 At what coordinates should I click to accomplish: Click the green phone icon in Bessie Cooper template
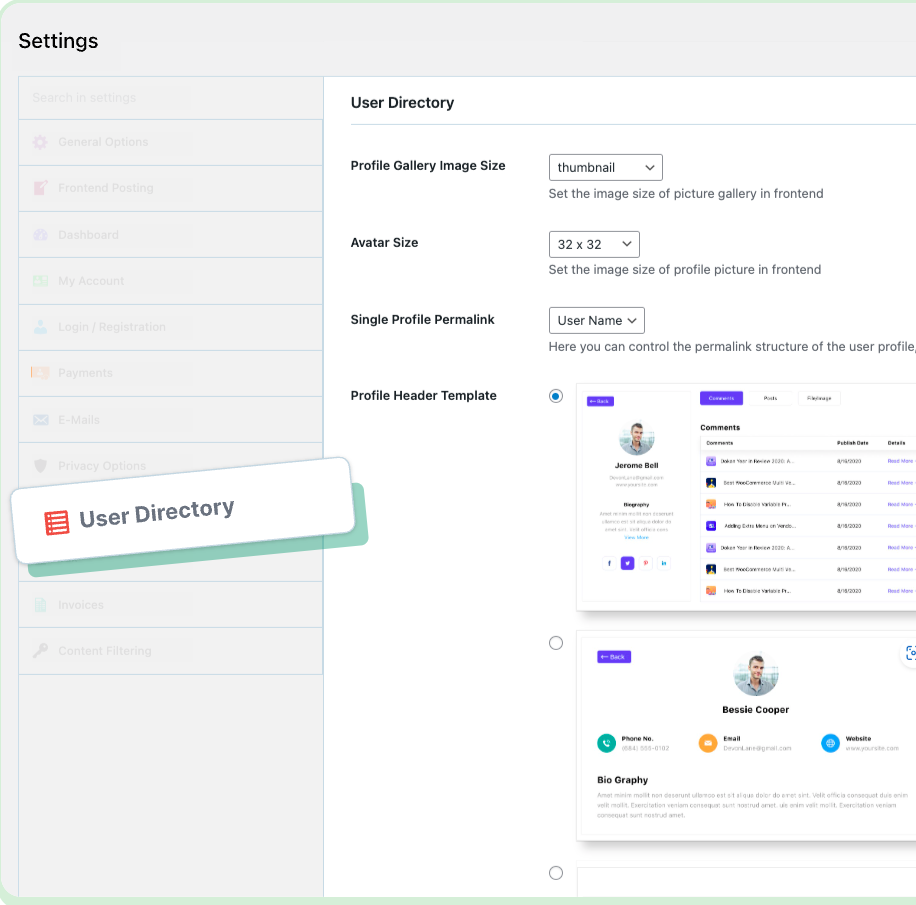606,743
